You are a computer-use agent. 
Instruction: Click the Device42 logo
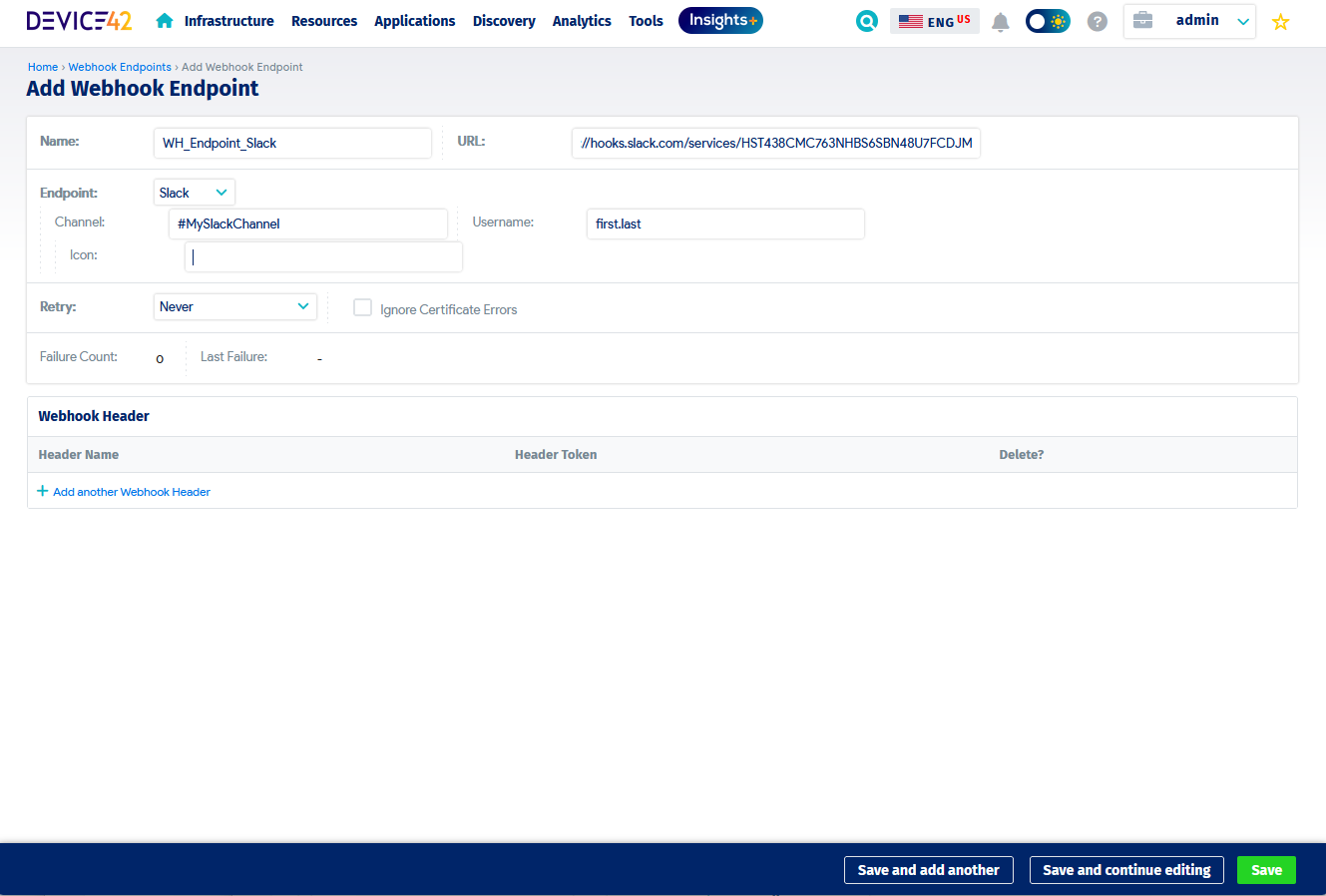(x=79, y=21)
